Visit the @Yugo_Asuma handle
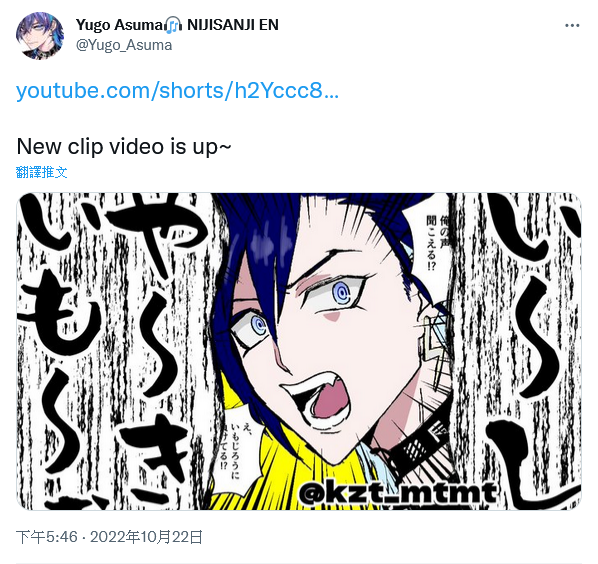The width and height of the screenshot is (598, 564). 124,45
